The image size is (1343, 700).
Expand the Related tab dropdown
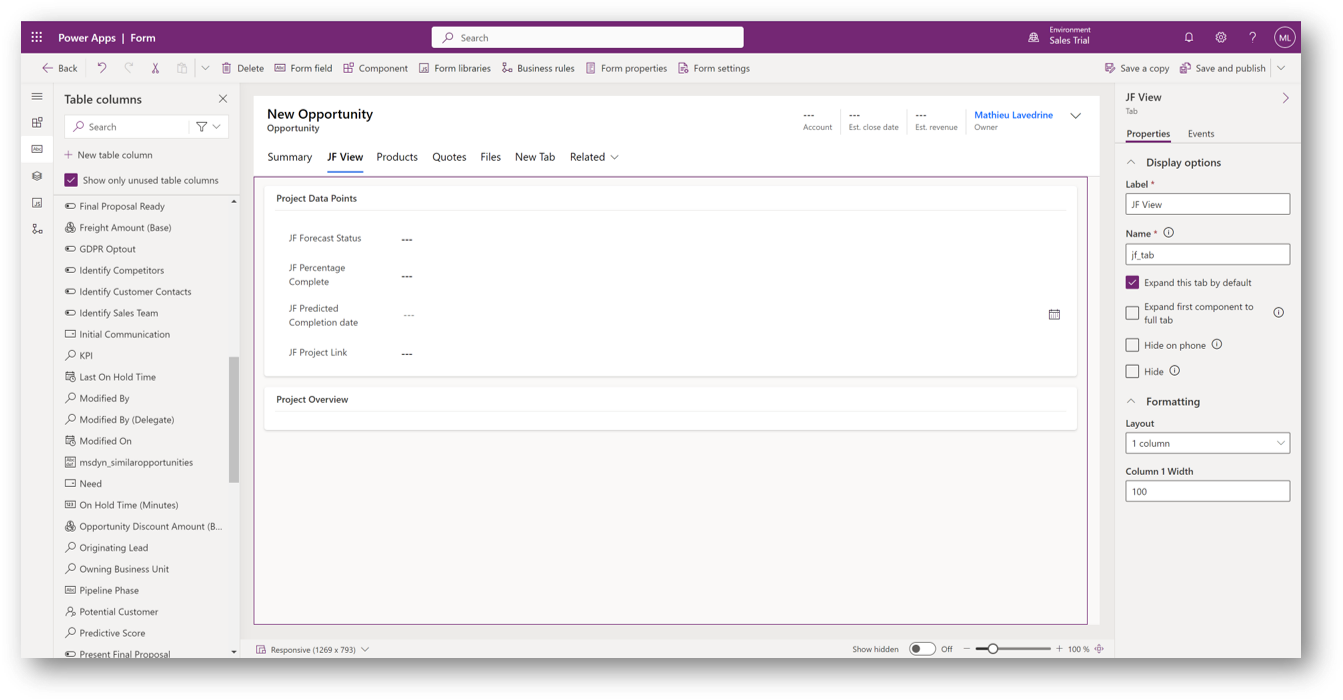click(x=614, y=157)
